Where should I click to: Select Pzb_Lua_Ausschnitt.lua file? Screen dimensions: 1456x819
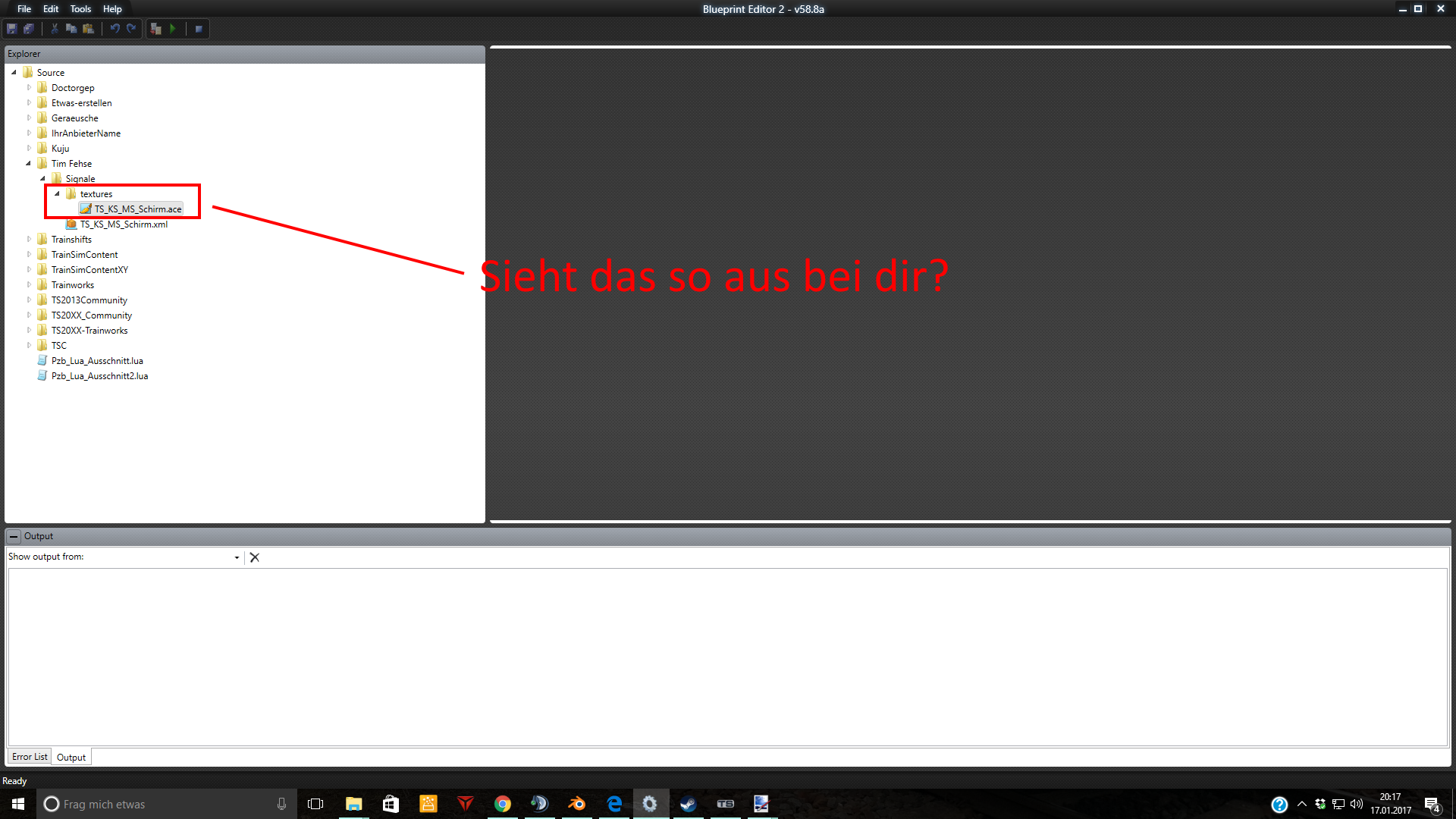tap(97, 361)
